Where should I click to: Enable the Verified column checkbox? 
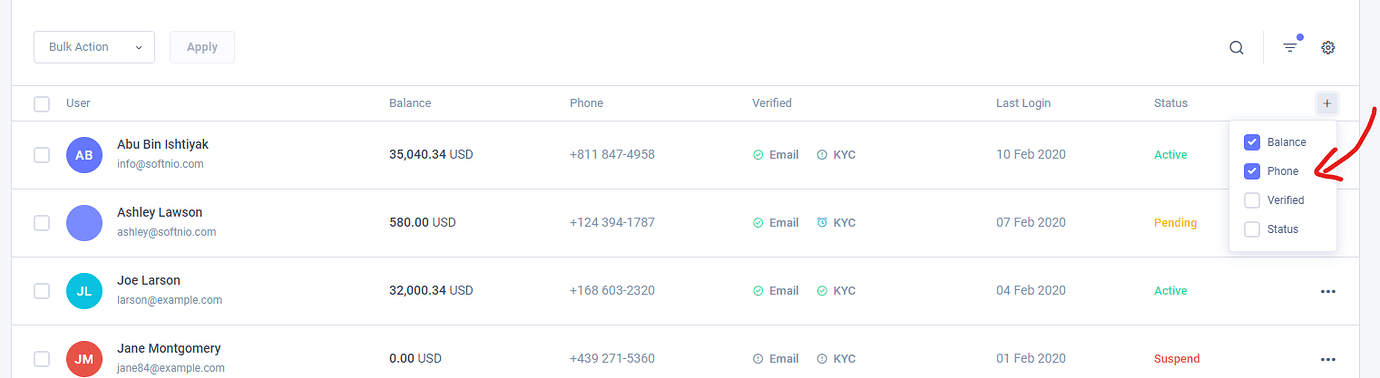1252,200
